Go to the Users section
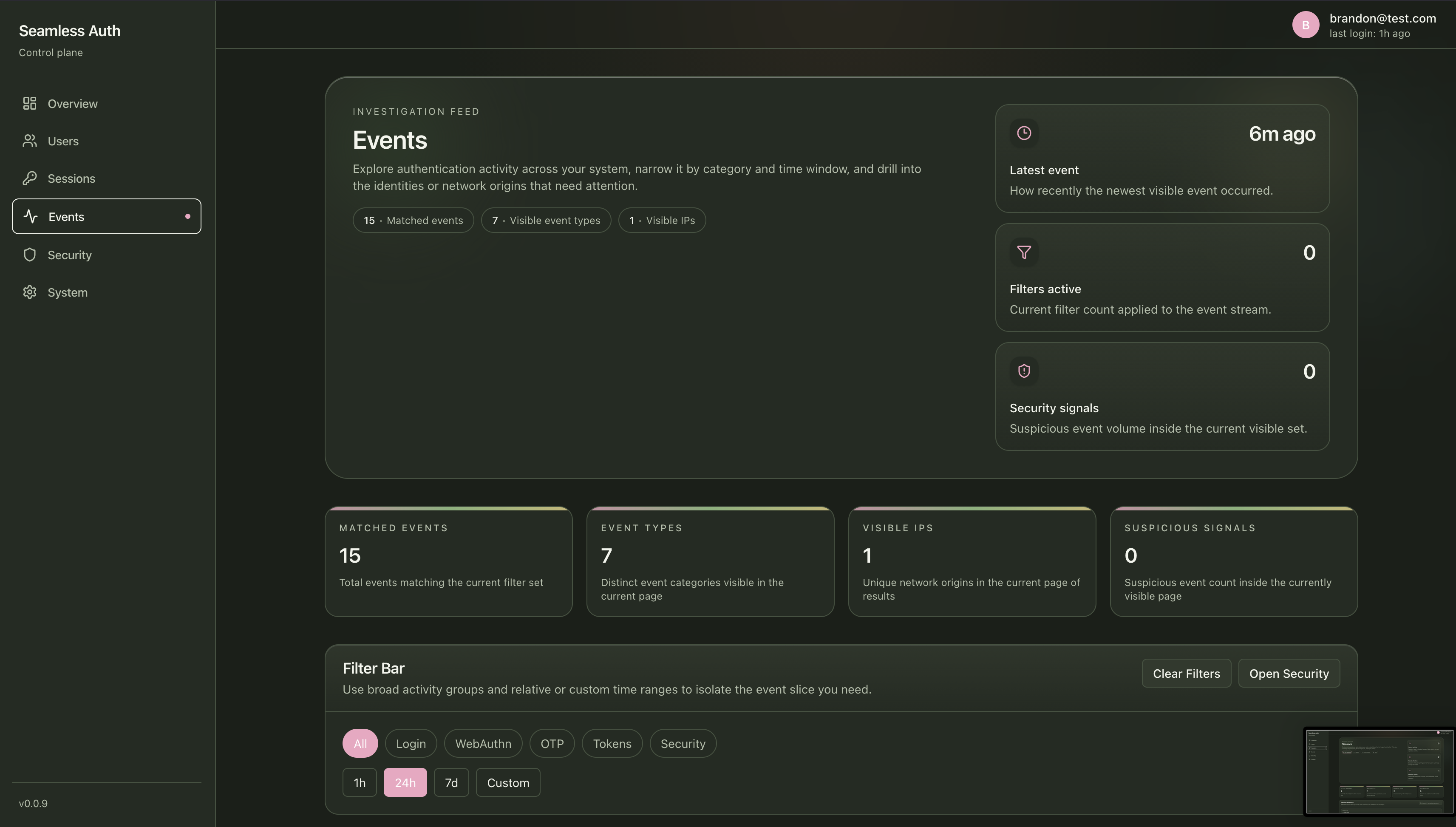The image size is (1456, 827). click(x=107, y=141)
